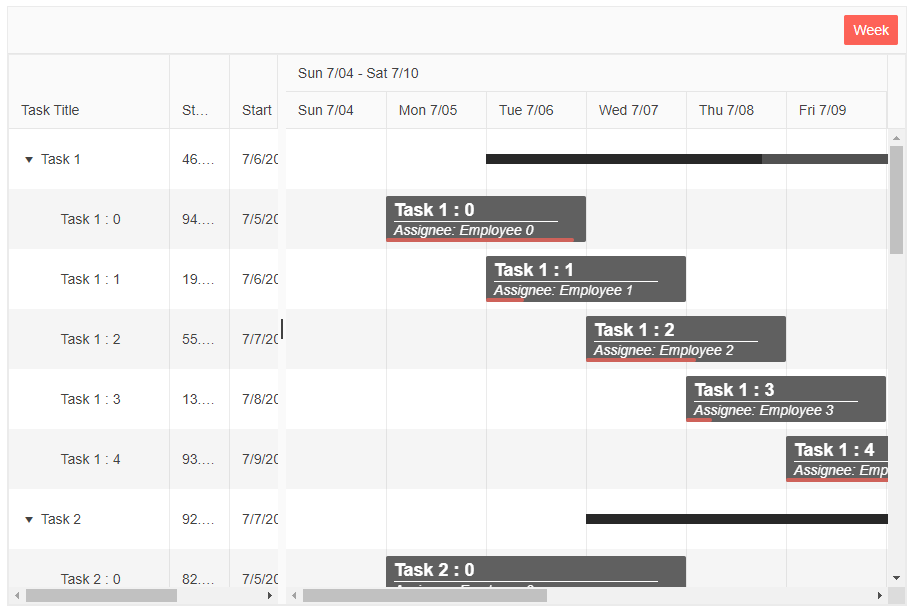Click the Task Title column header
This screenshot has width=917, height=615.
coord(50,110)
